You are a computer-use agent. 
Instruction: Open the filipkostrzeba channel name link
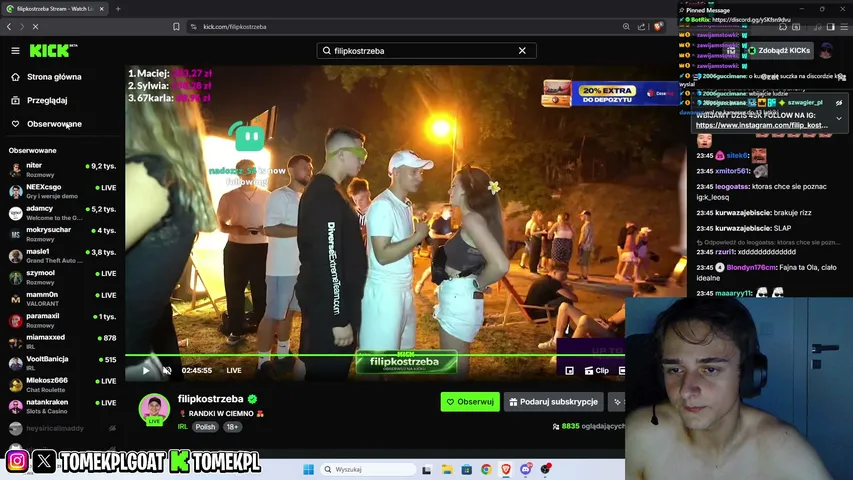tap(211, 399)
